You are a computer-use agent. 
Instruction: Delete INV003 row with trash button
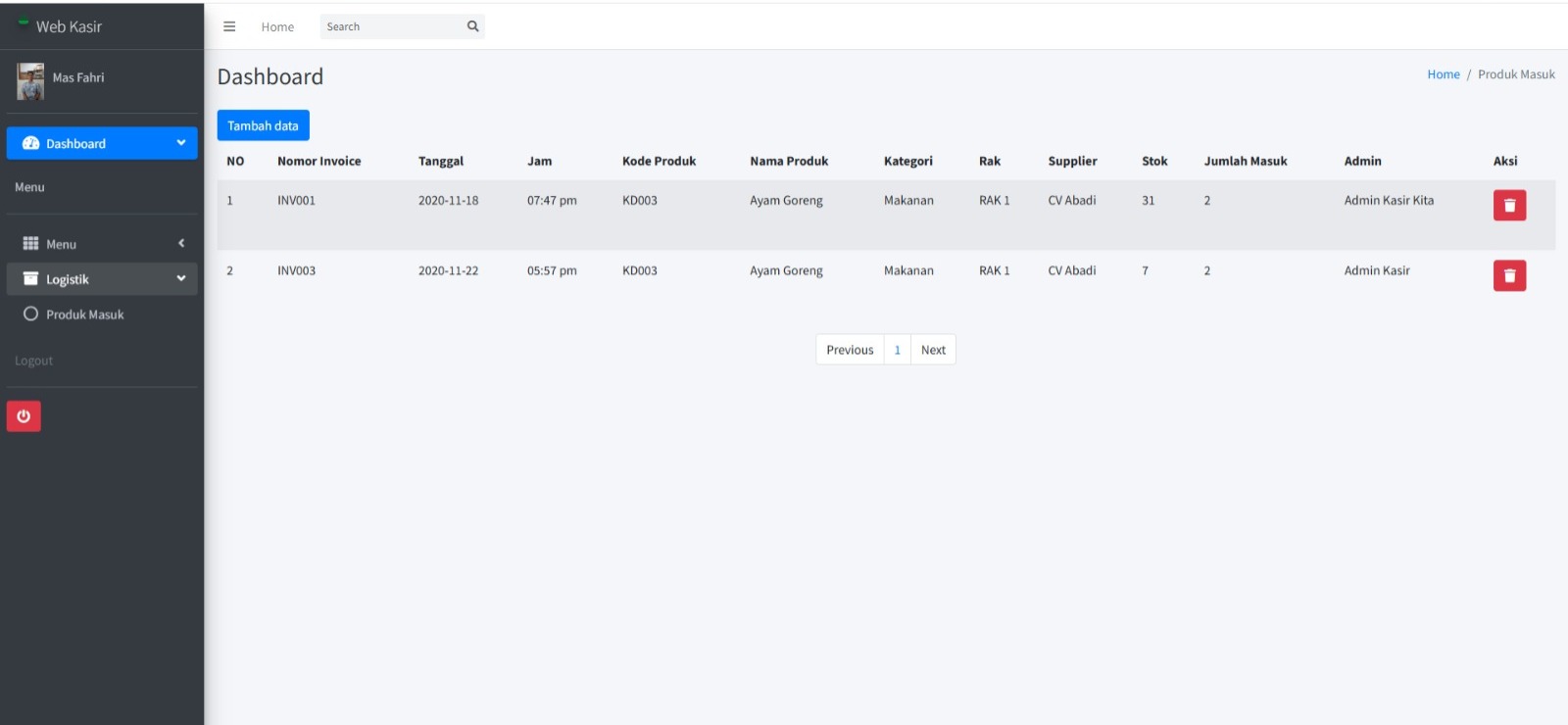pos(1509,275)
